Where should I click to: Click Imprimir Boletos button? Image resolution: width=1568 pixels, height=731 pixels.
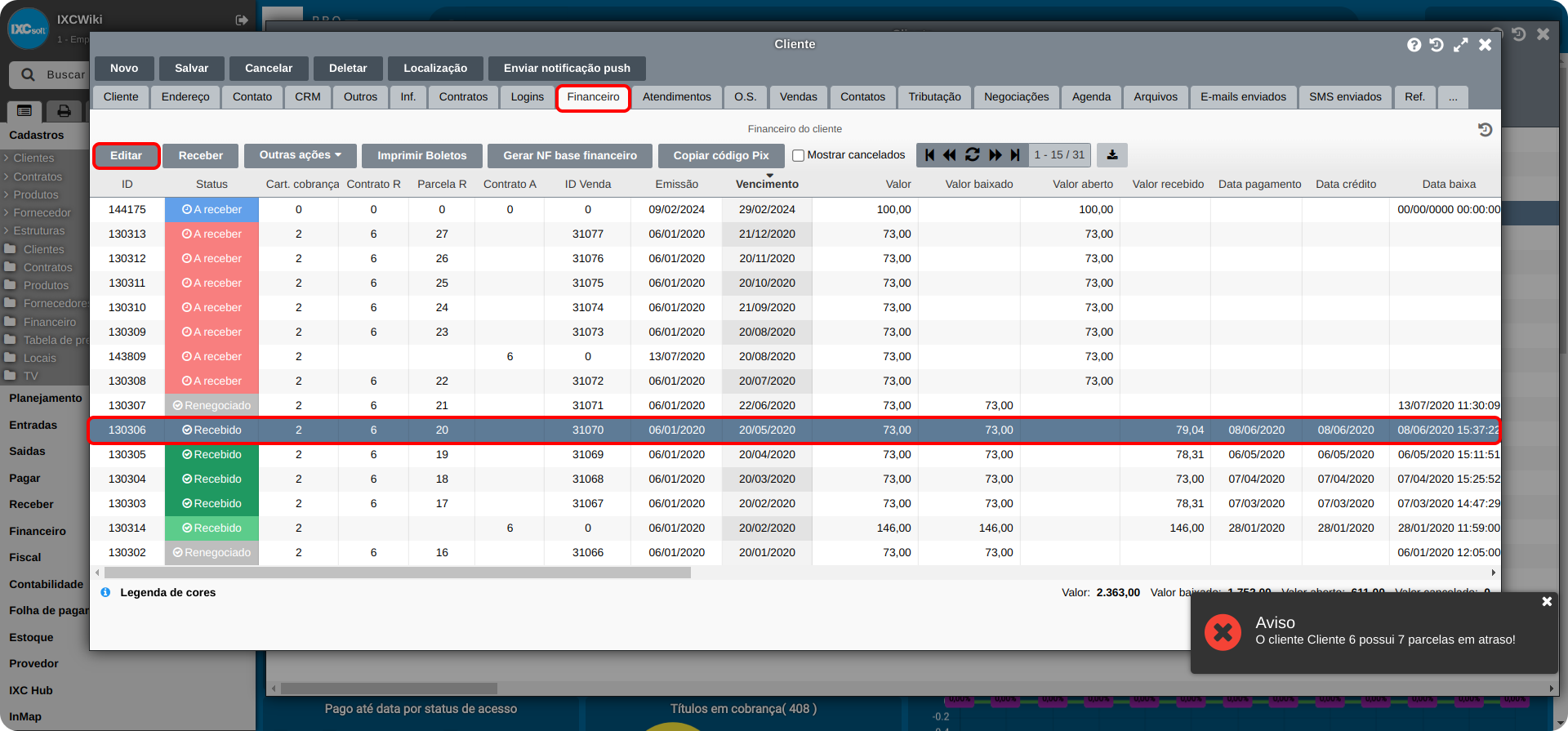422,155
